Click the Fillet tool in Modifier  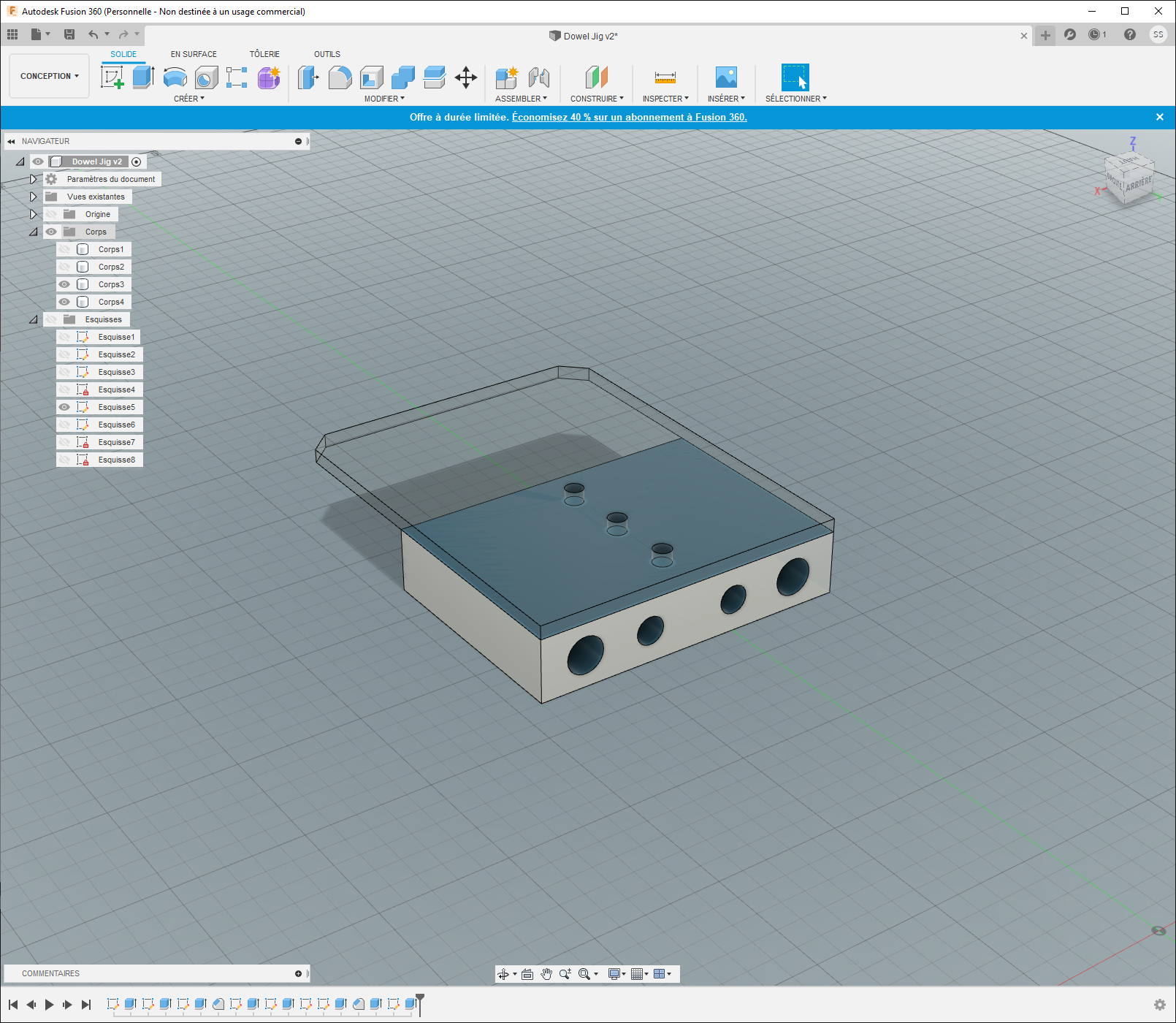coord(340,77)
